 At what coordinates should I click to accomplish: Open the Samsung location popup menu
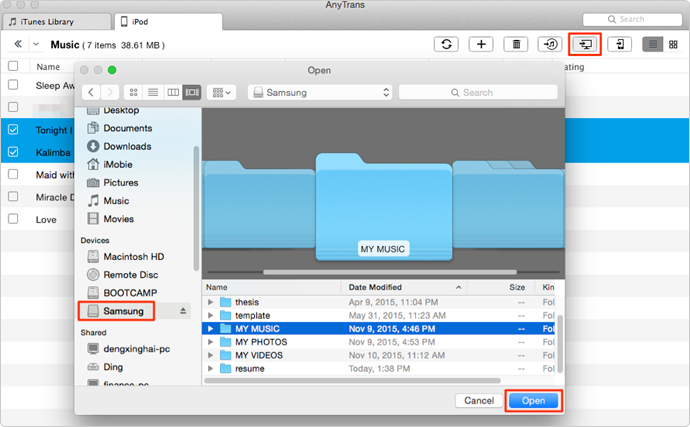click(320, 92)
